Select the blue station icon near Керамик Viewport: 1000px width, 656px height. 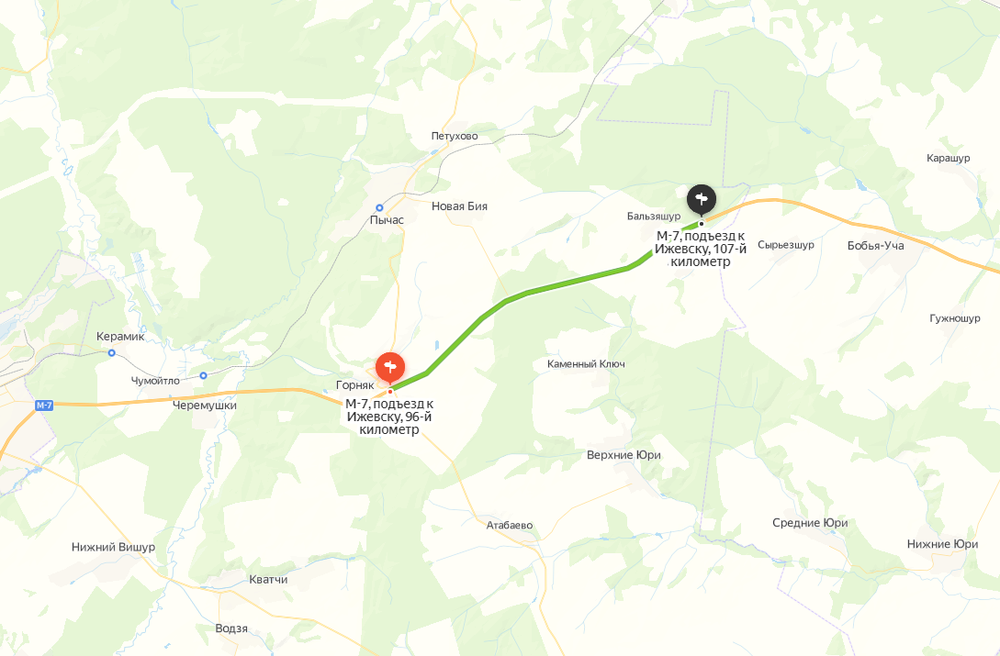pyautogui.click(x=112, y=353)
